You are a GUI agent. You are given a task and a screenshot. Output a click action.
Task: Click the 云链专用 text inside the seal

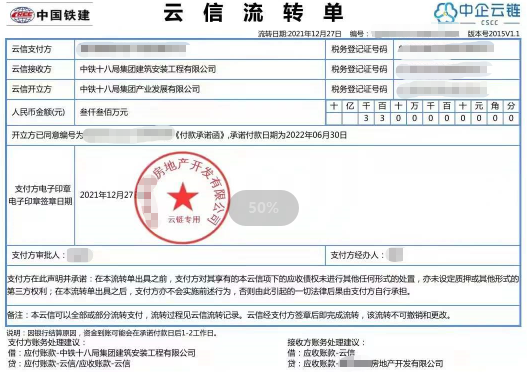[x=184, y=220]
